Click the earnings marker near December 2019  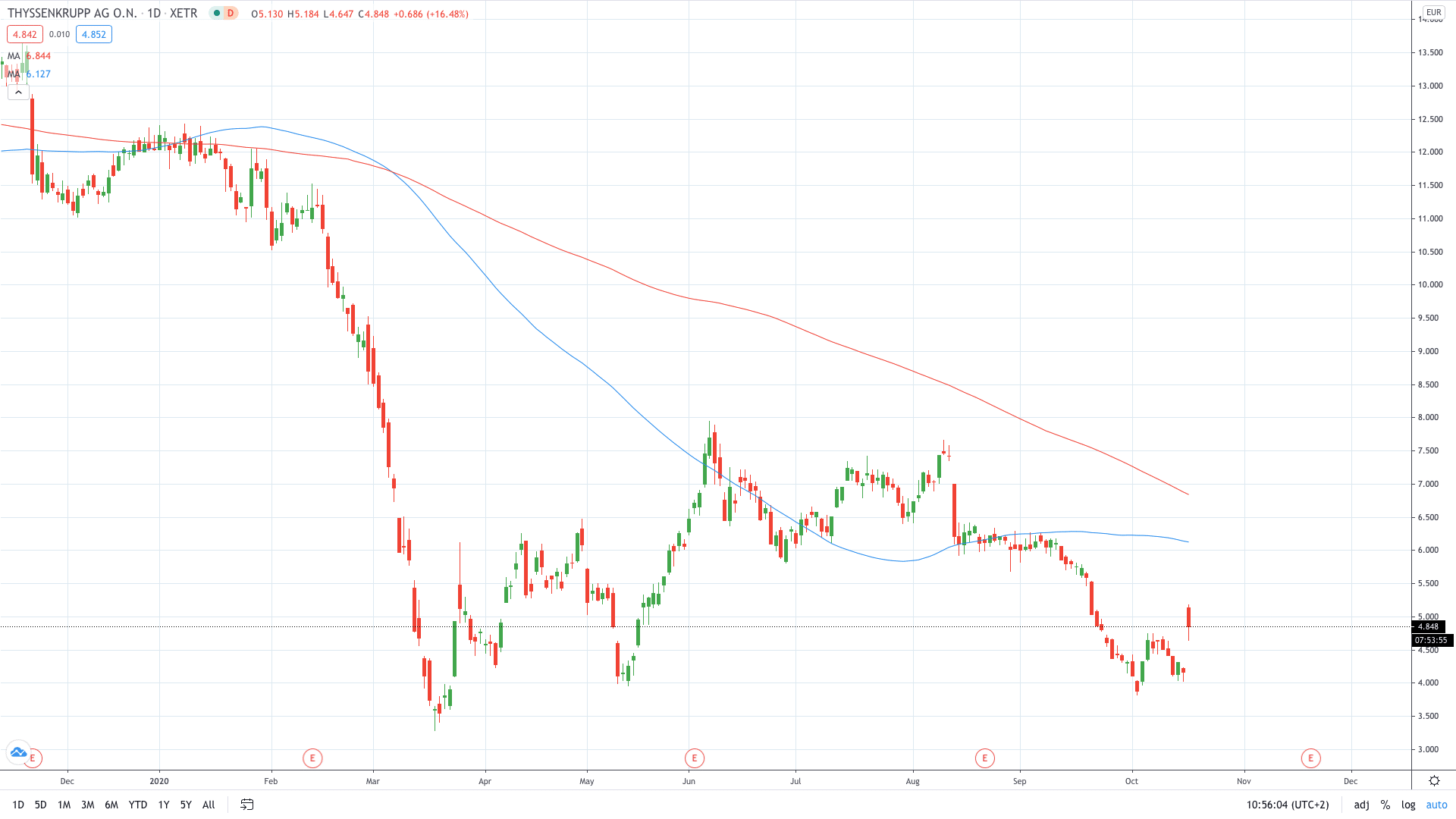pos(33,758)
